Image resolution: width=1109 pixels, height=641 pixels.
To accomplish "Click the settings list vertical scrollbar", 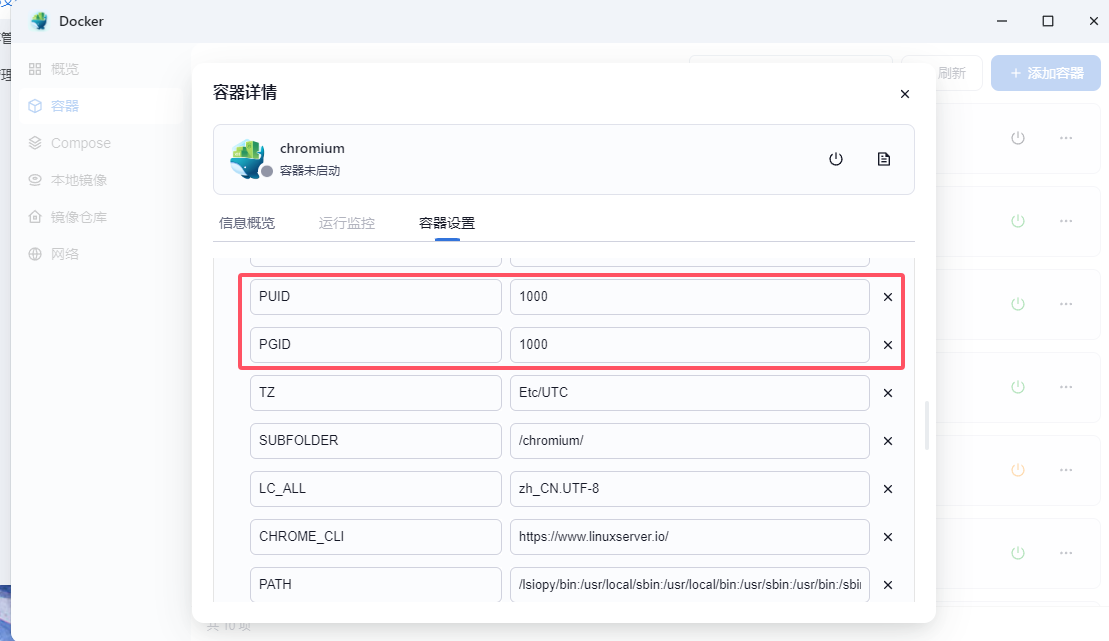I will (x=926, y=425).
